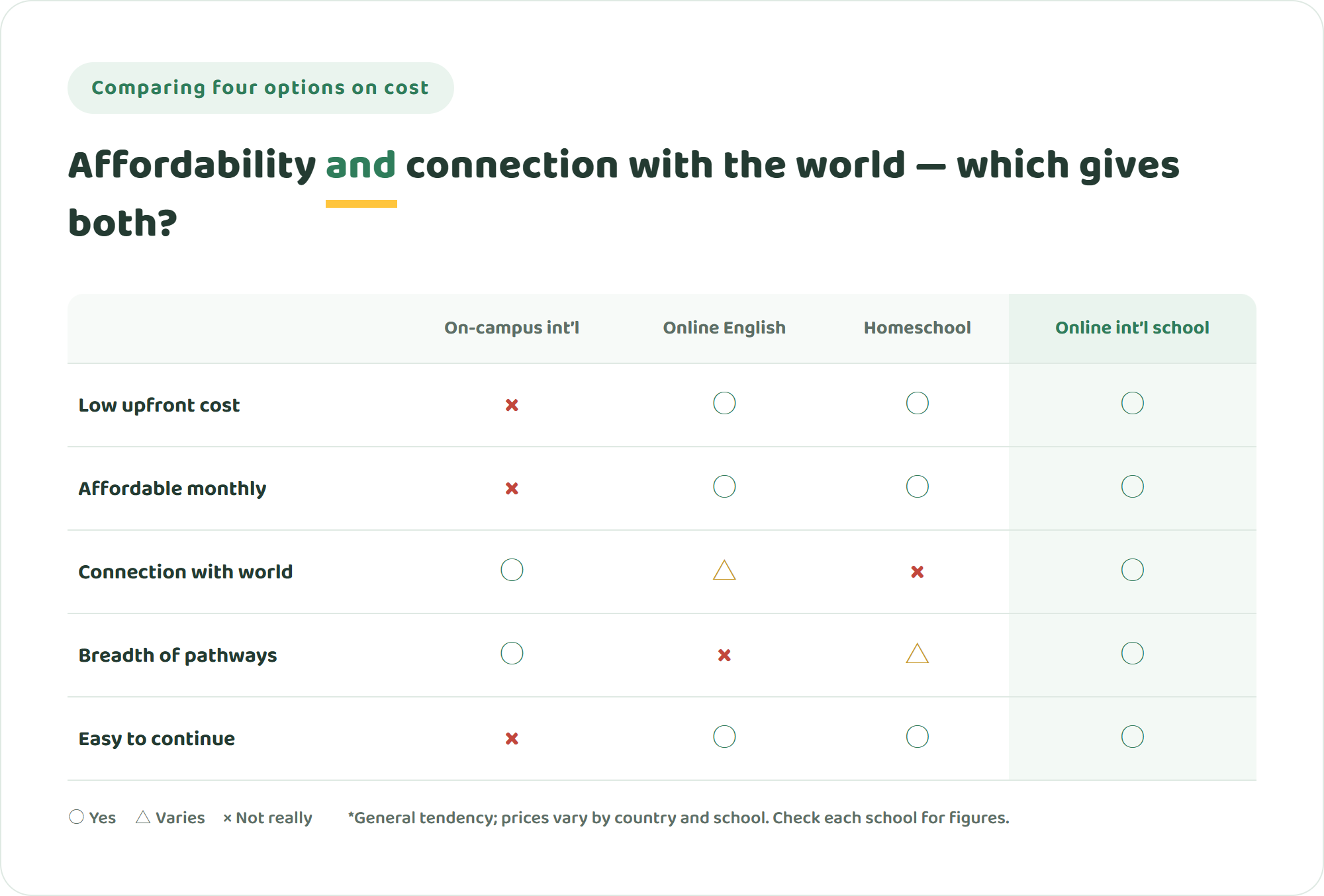Click the triangle for Breadth of pathways under Homeschool

918,653
